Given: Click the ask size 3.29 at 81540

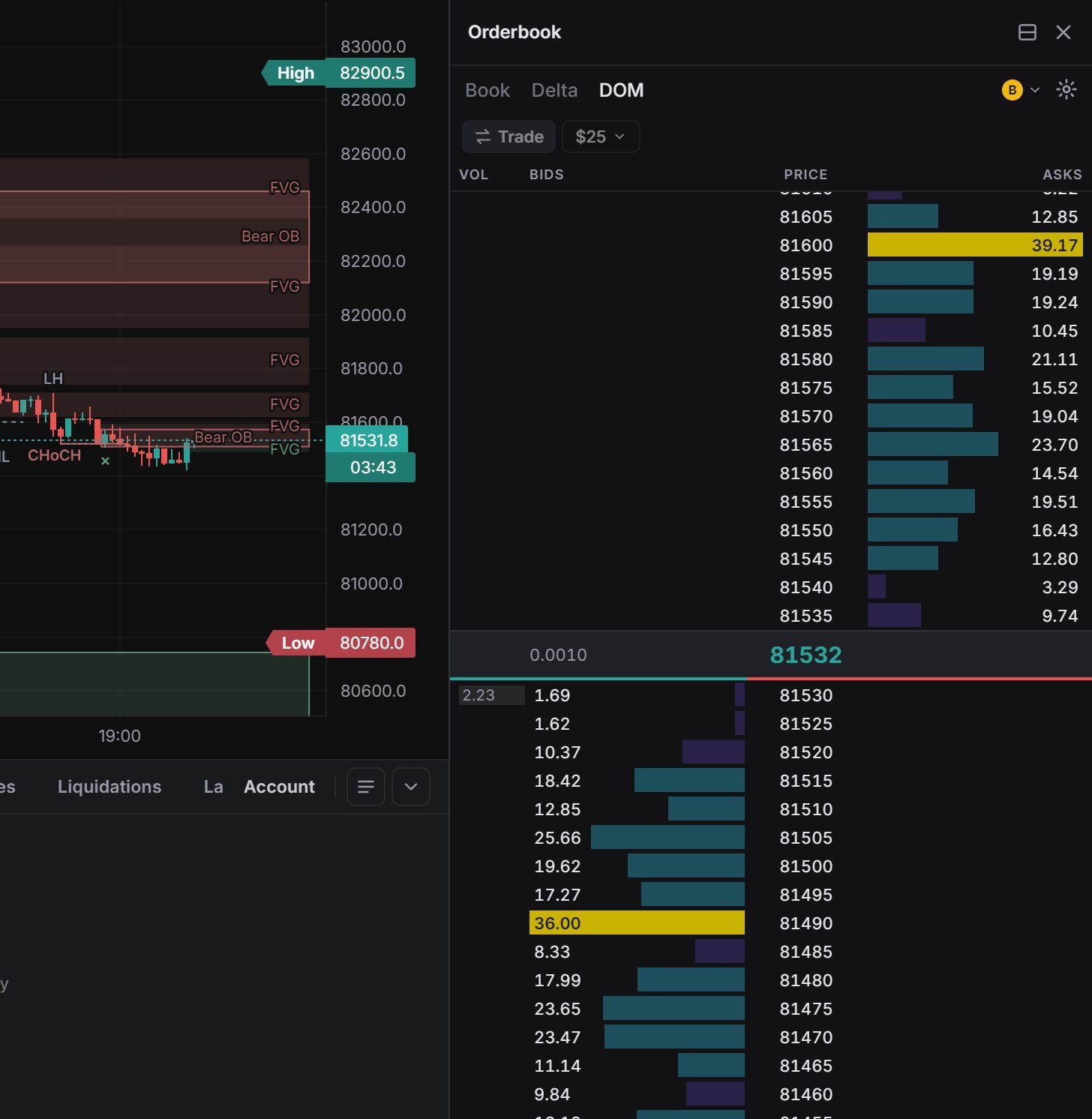Looking at the screenshot, I should [1060, 587].
